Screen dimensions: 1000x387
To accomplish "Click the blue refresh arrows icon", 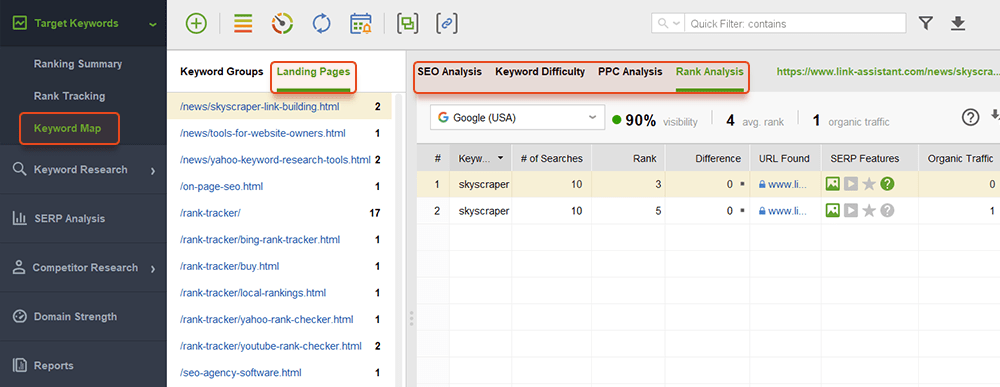I will coord(321,24).
